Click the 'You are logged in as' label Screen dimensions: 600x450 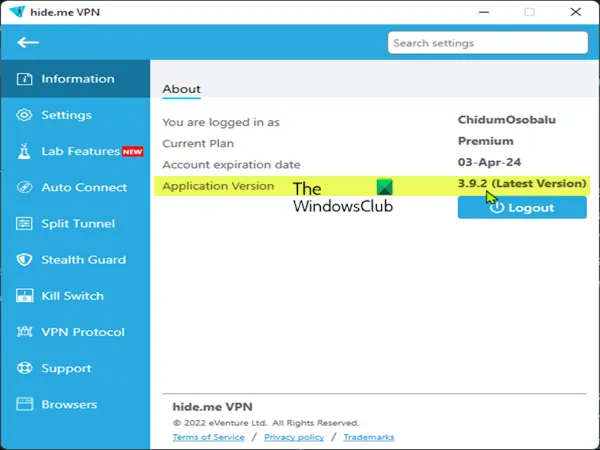point(221,122)
